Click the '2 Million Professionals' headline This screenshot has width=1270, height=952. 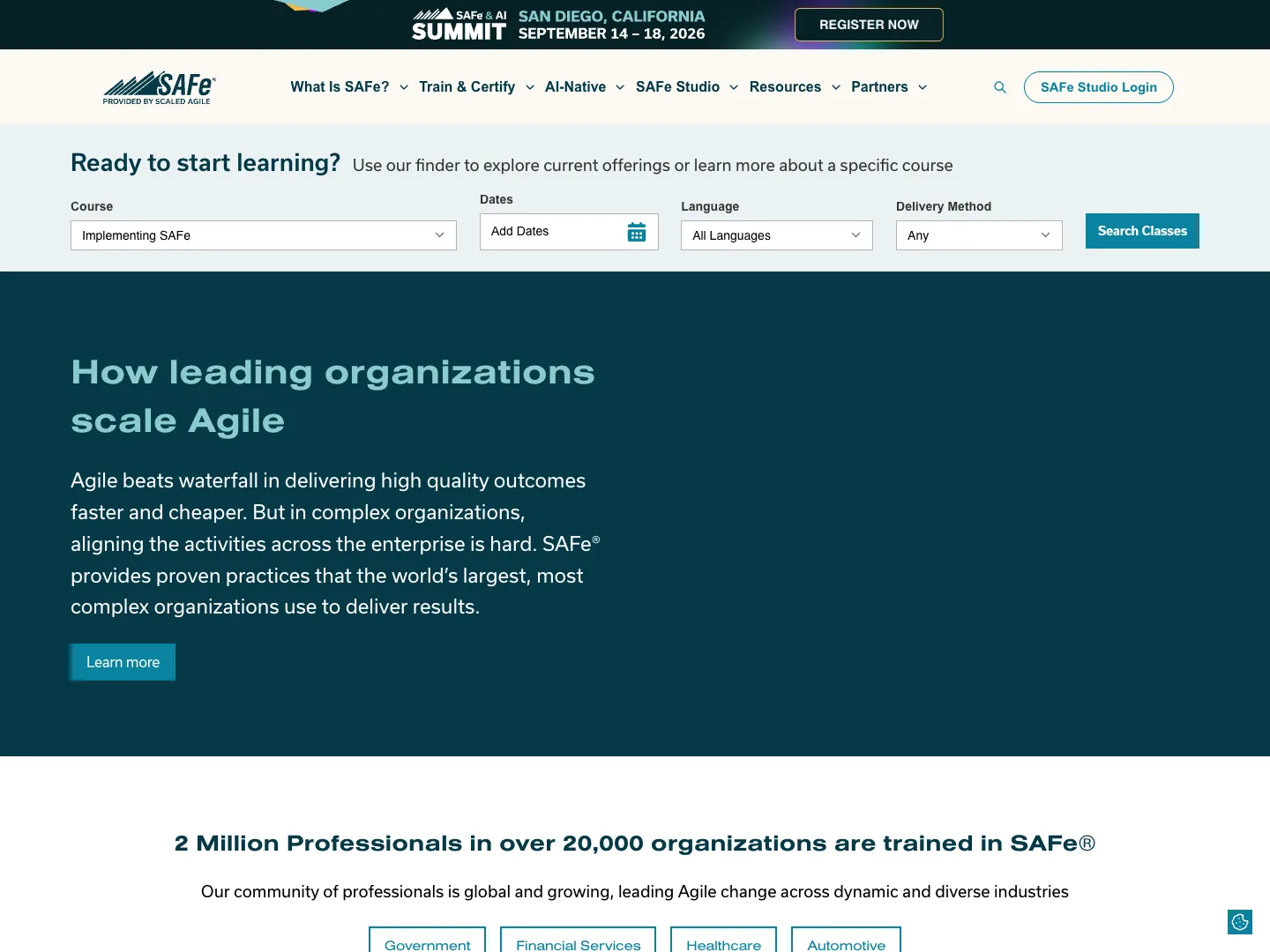635,844
